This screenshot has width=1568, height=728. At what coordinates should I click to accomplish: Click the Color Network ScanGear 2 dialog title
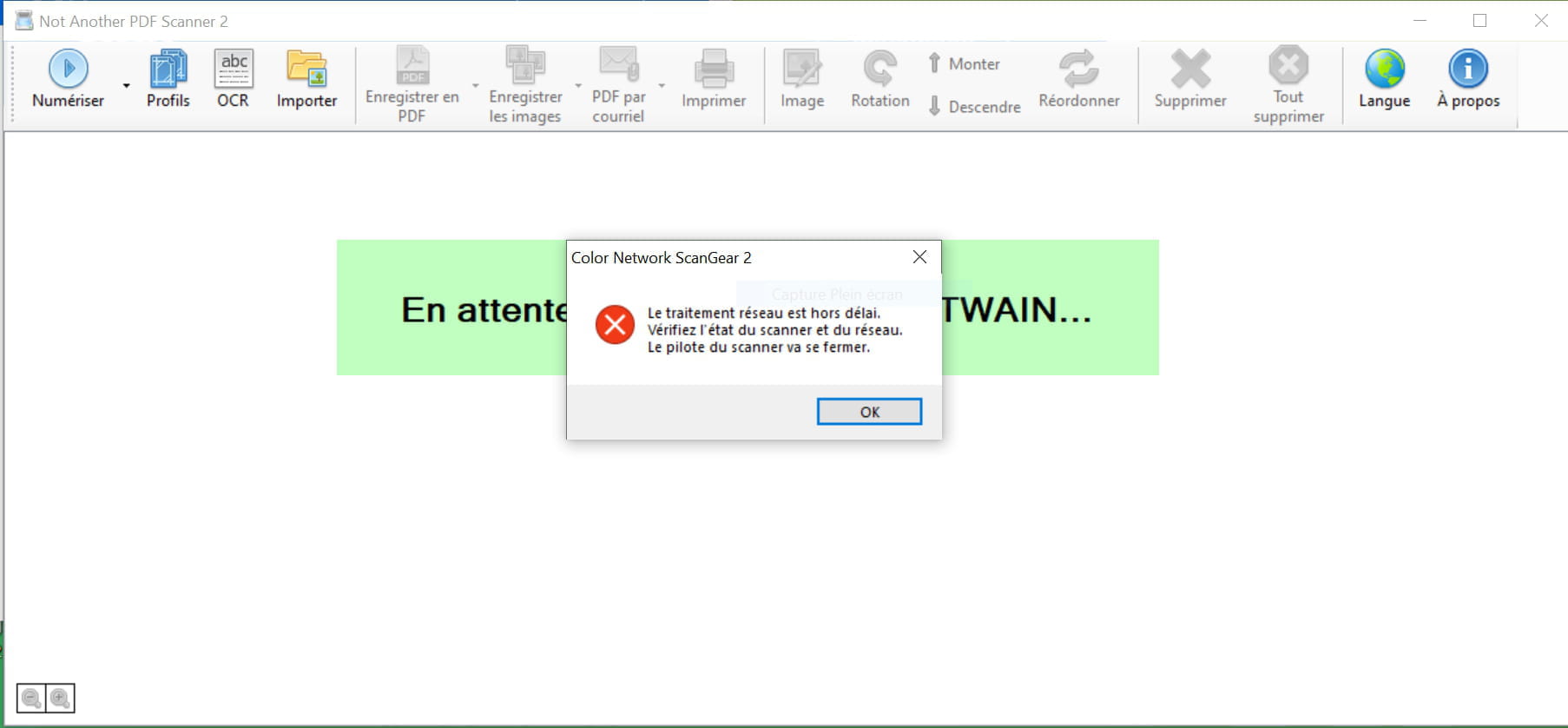pos(661,258)
